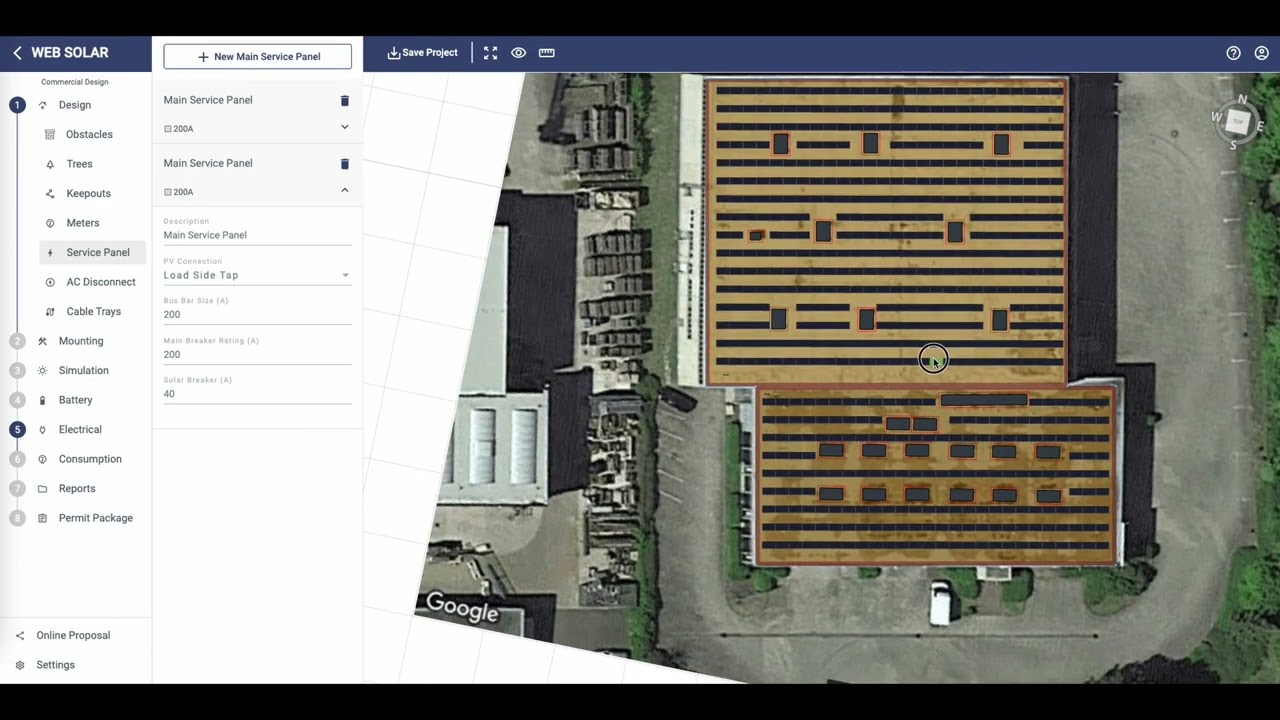Click the WEB SOLAR title
This screenshot has width=1280, height=720.
coord(70,53)
